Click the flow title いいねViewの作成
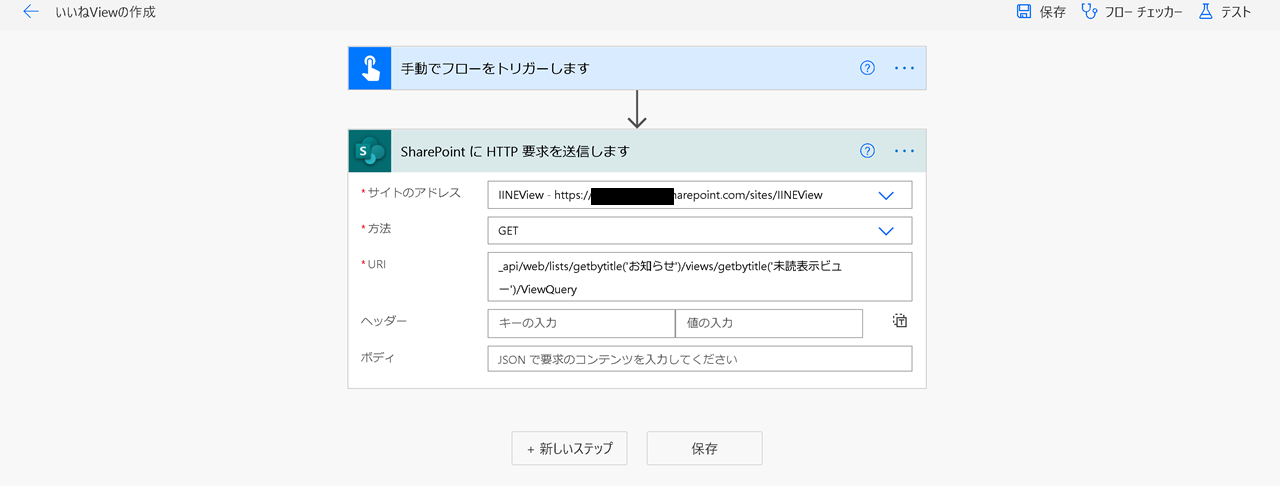The image size is (1280, 486). pos(106,12)
